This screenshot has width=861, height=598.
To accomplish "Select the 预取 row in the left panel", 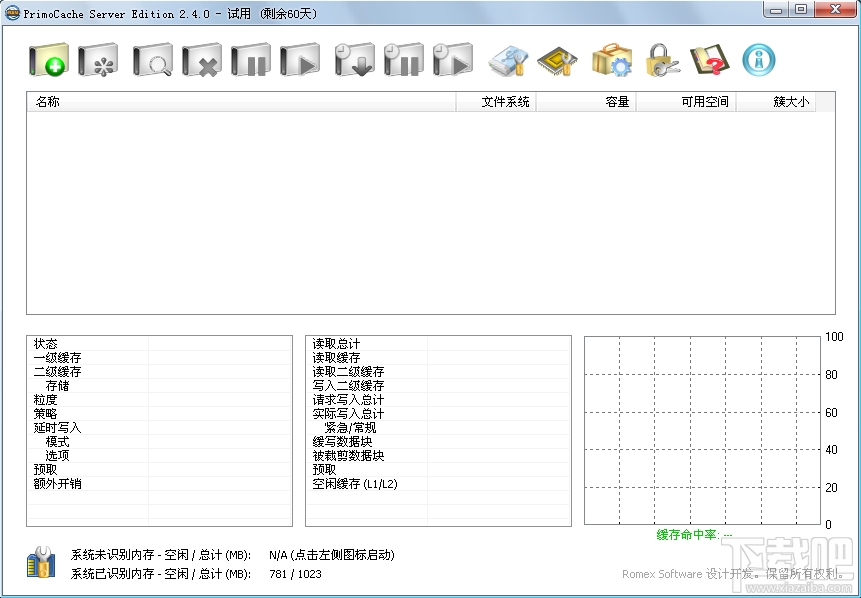I will click(x=159, y=470).
